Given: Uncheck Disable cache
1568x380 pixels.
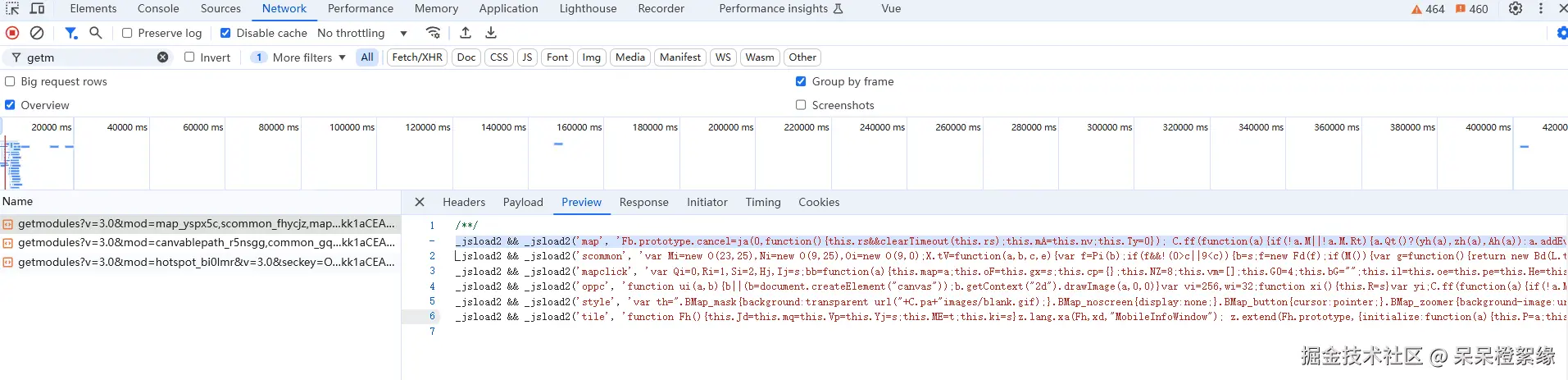Looking at the screenshot, I should (x=225, y=33).
